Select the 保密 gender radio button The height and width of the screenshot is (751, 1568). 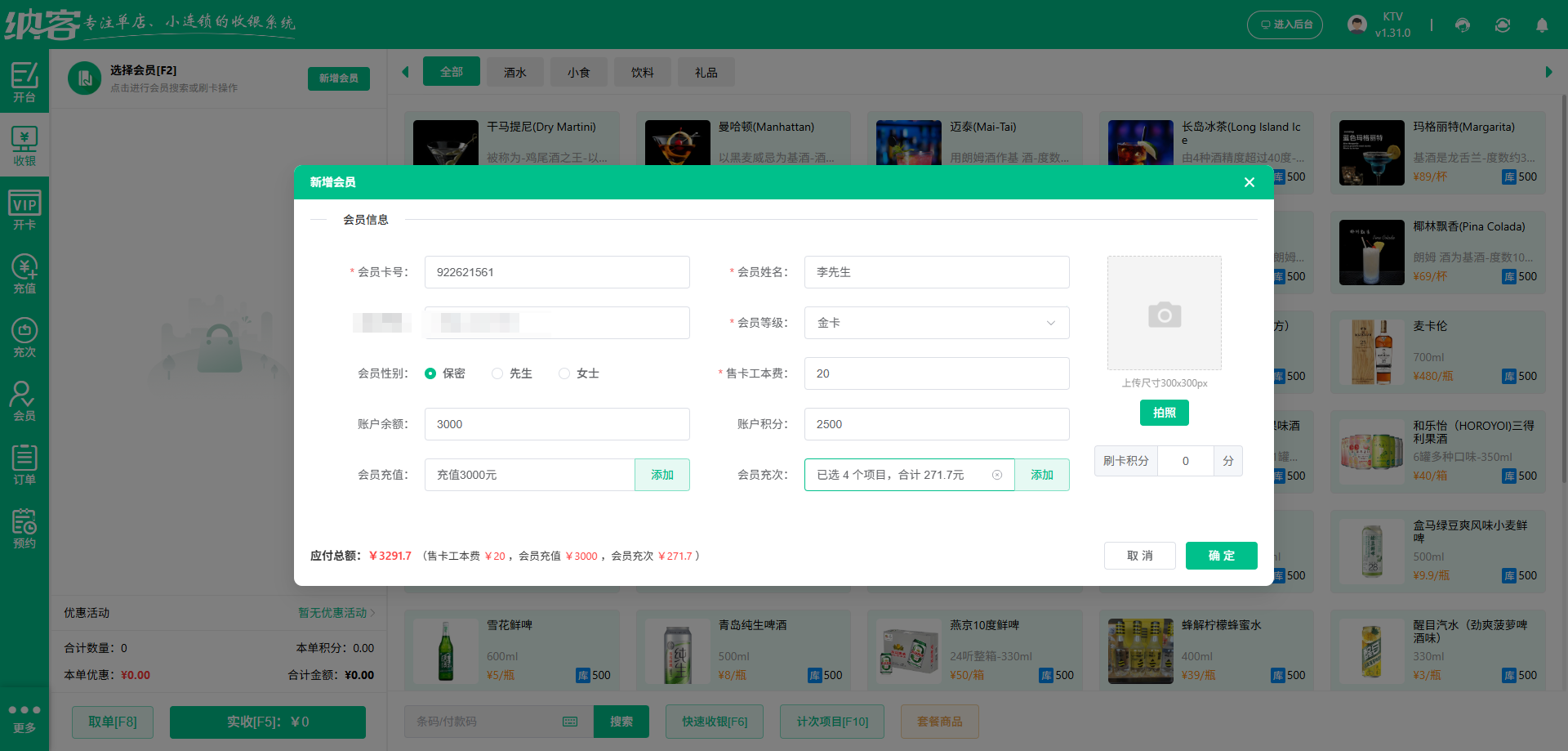[x=430, y=373]
